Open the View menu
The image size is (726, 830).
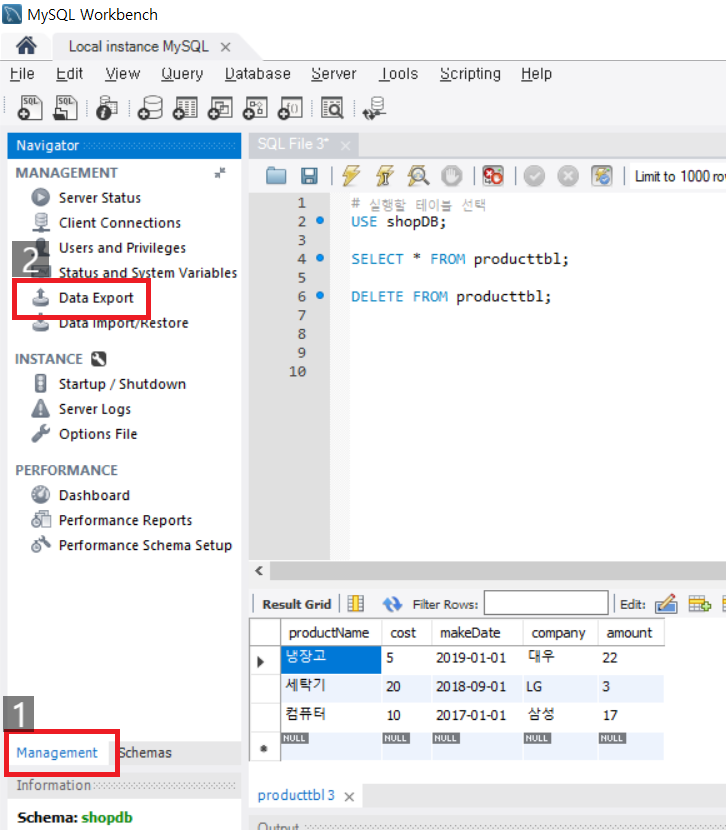[x=122, y=74]
